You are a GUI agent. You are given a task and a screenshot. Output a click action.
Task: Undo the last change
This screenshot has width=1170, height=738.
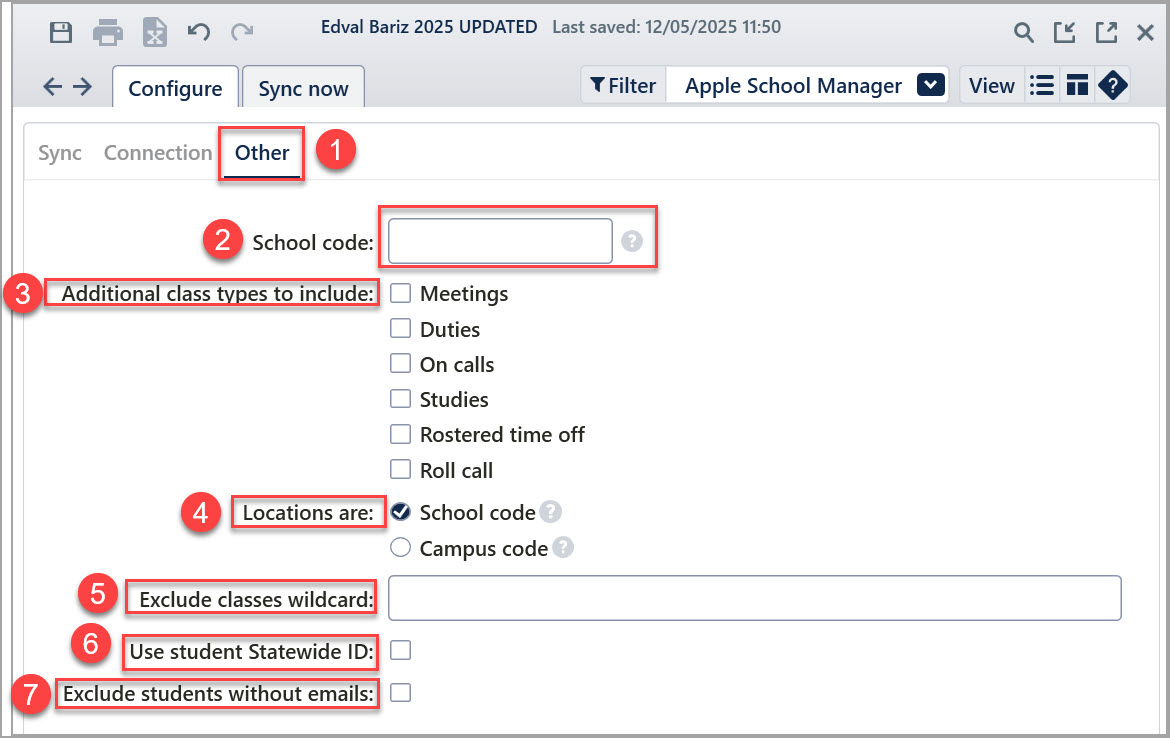[x=198, y=32]
